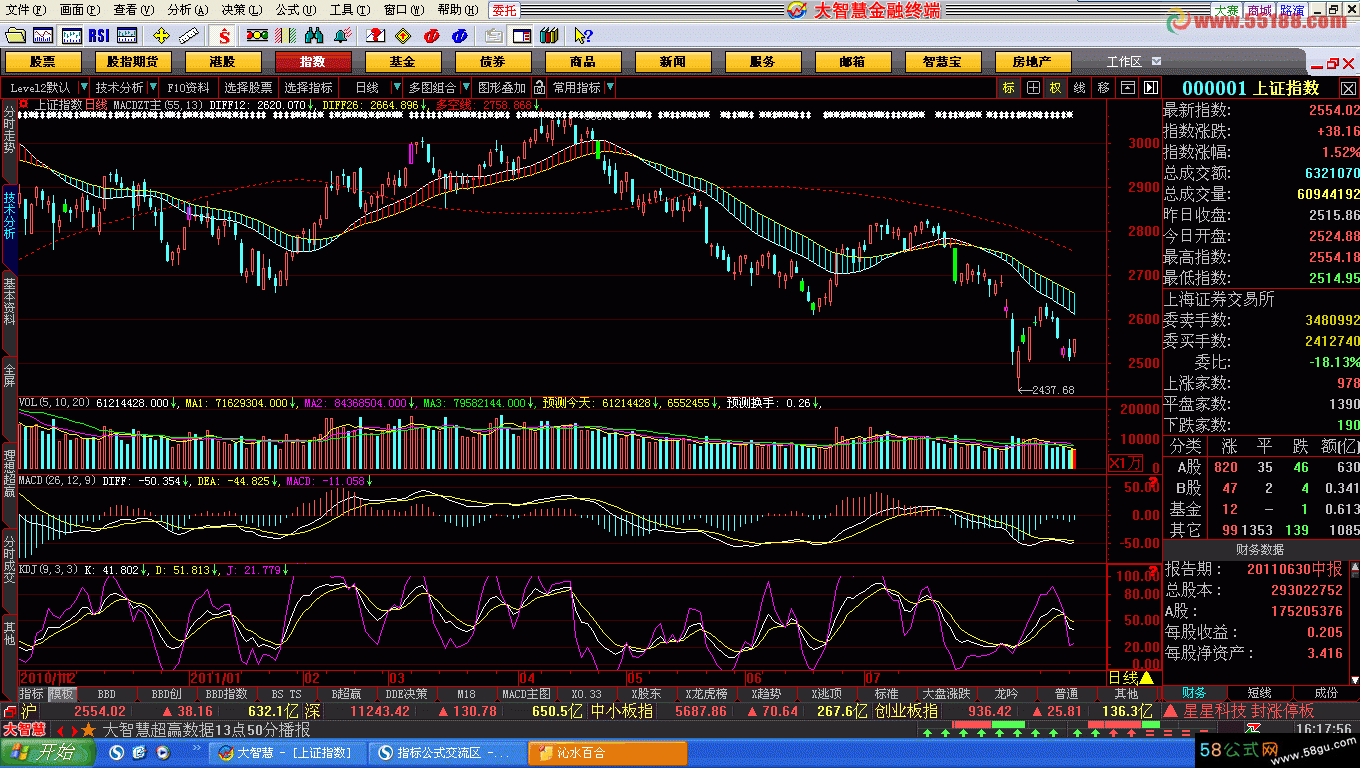Screen dimensions: 1360x768
Task: Open the alarm bell alert icon
Action: pos(343,36)
